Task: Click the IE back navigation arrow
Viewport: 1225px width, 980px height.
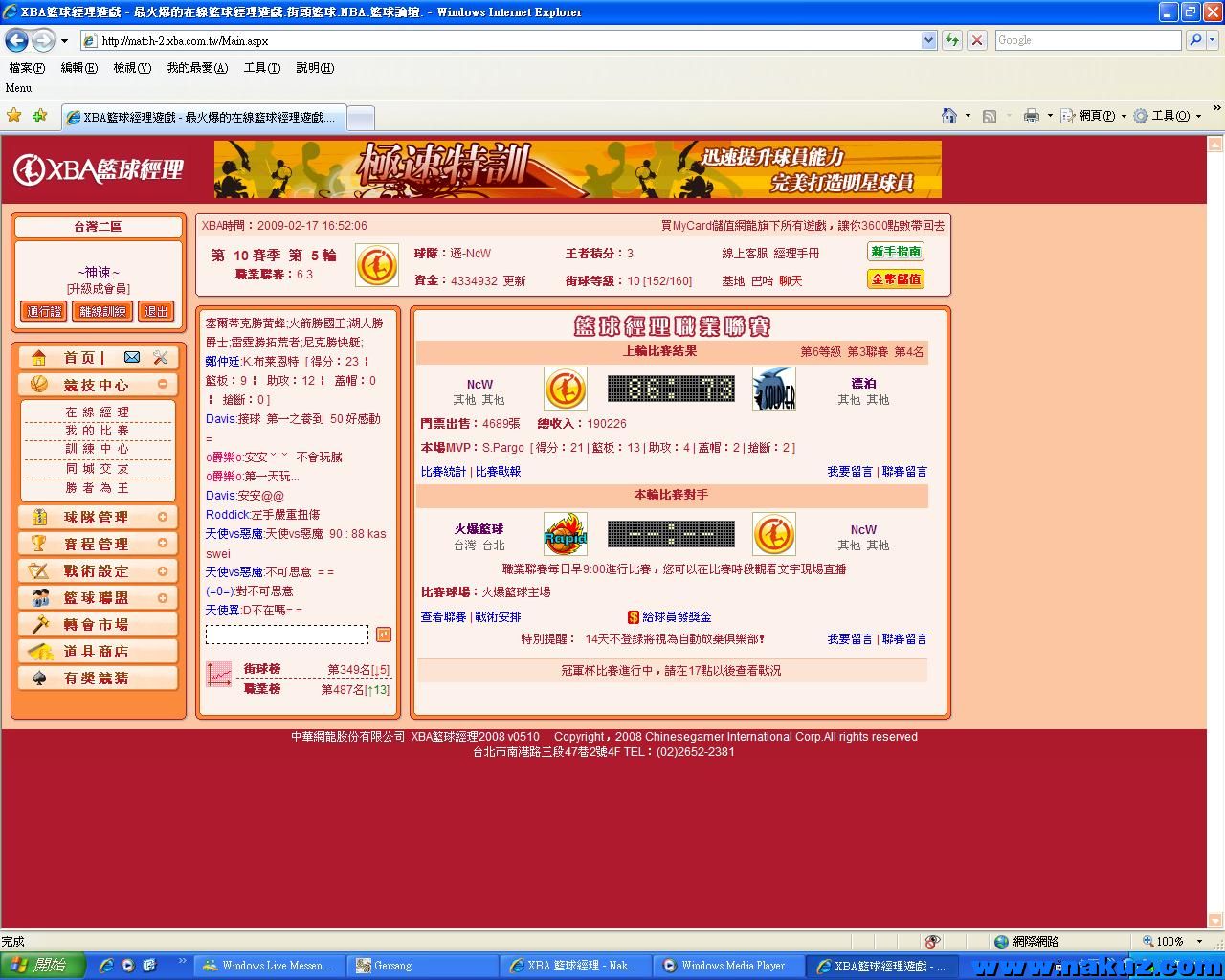Action: (x=16, y=40)
